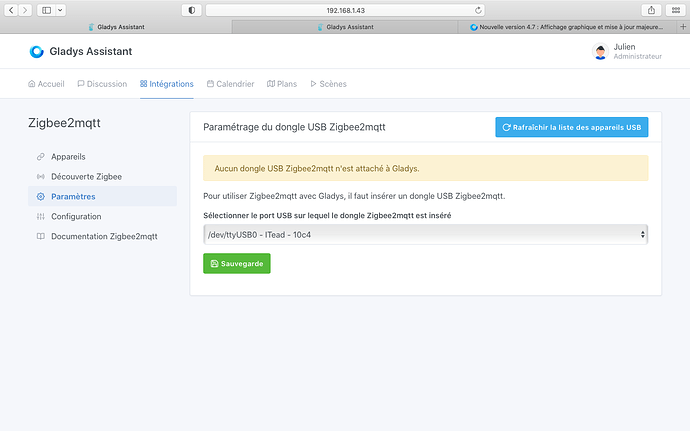Reload the page with refresh icon
This screenshot has height=431, width=690.
point(478,10)
